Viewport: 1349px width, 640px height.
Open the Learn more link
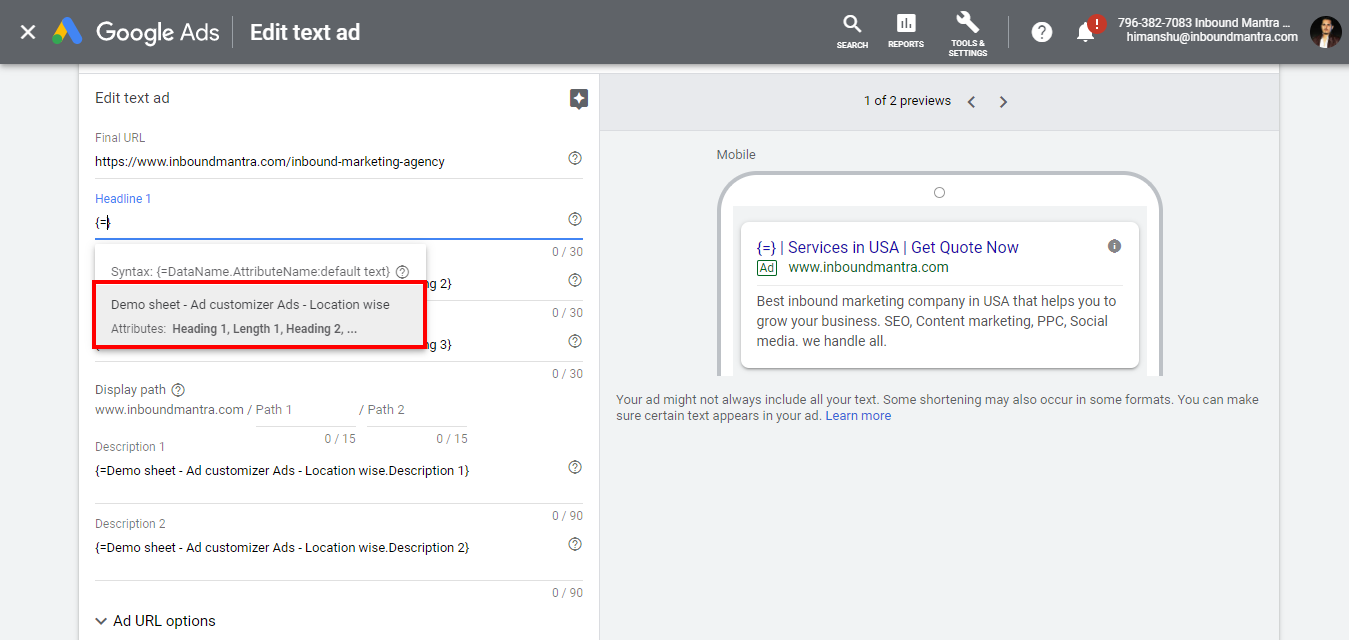coord(858,416)
